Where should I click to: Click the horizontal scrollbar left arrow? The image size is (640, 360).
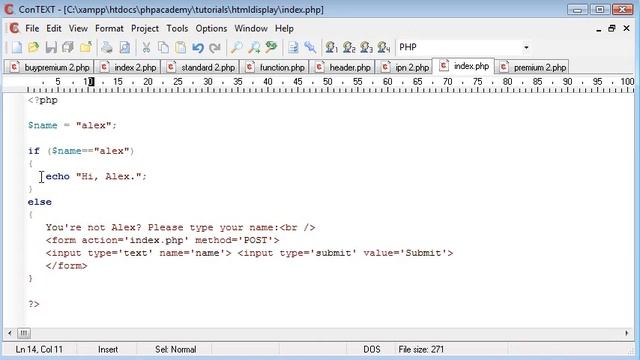[10, 333]
